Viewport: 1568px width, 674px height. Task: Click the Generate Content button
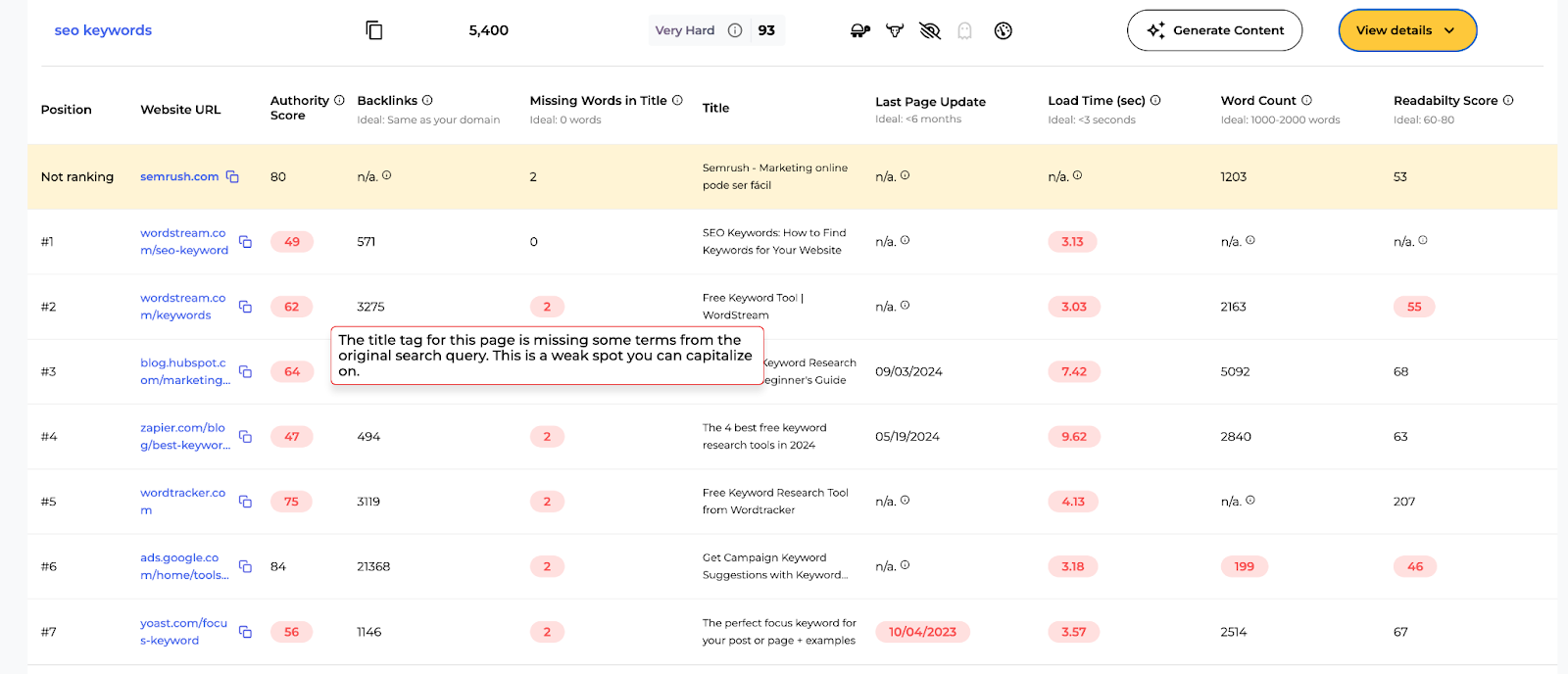coord(1214,30)
